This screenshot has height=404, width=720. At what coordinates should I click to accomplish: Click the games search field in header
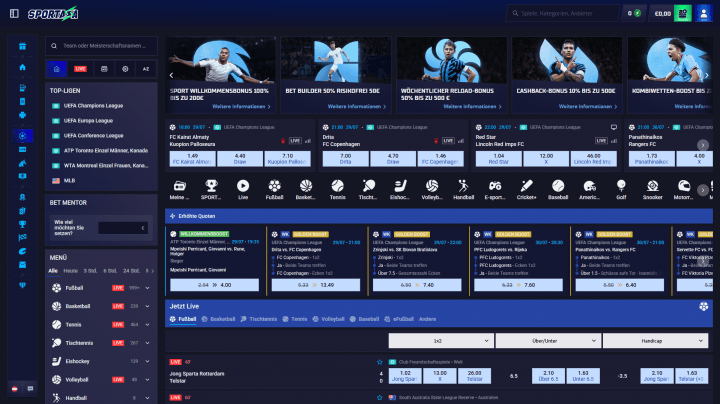tap(562, 13)
